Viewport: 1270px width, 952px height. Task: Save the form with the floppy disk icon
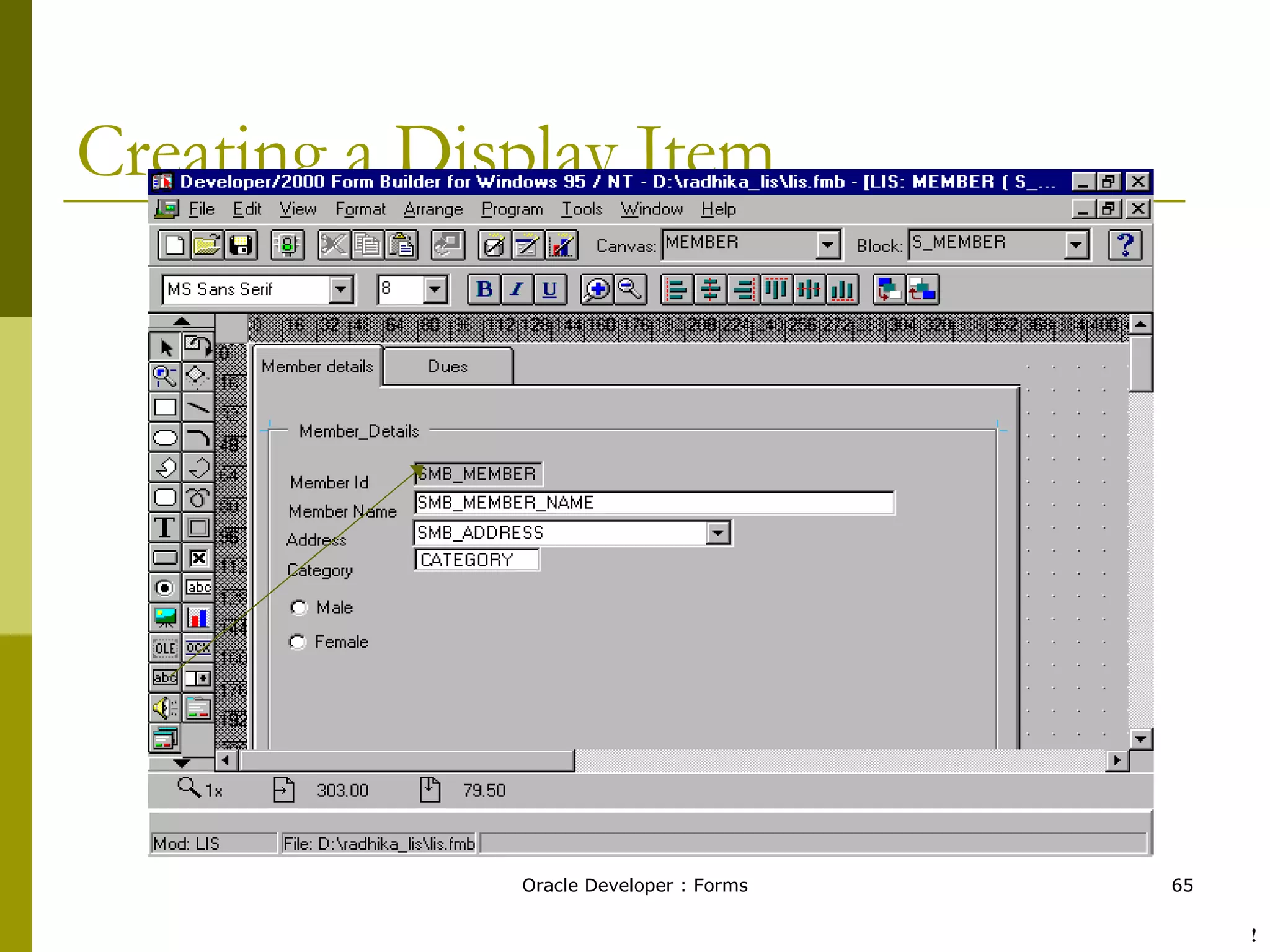pyautogui.click(x=241, y=245)
